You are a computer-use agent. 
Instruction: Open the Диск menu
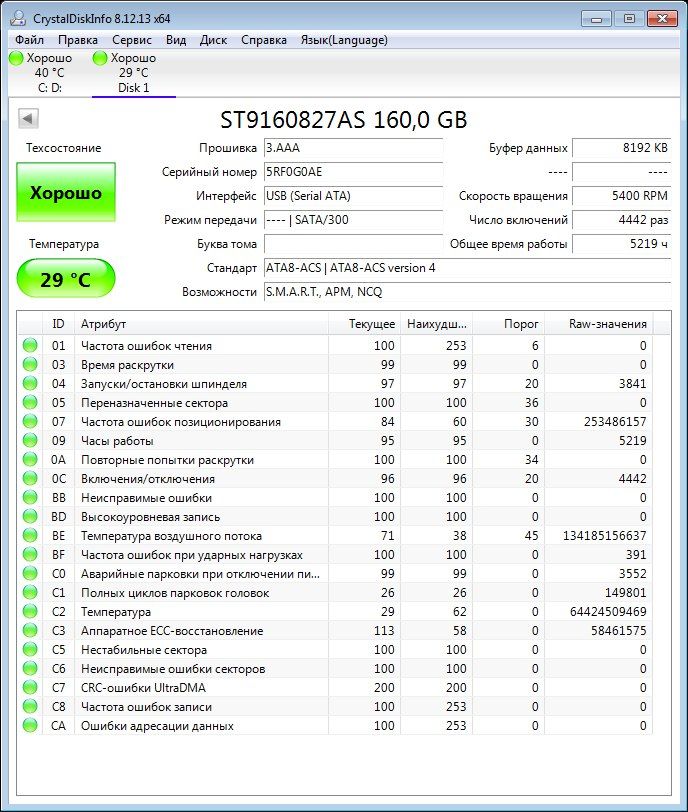click(213, 40)
